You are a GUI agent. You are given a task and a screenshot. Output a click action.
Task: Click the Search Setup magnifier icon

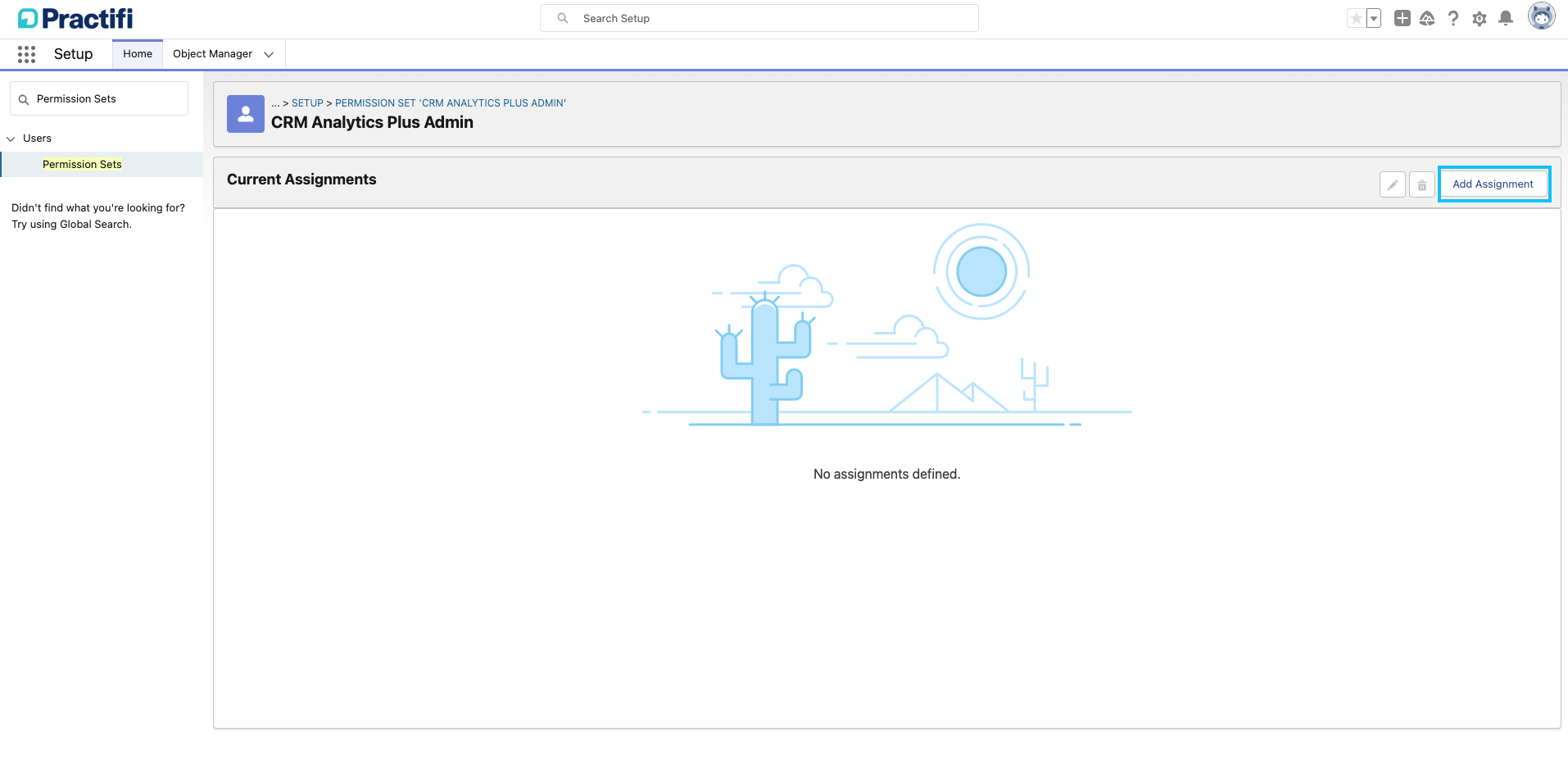[x=563, y=18]
